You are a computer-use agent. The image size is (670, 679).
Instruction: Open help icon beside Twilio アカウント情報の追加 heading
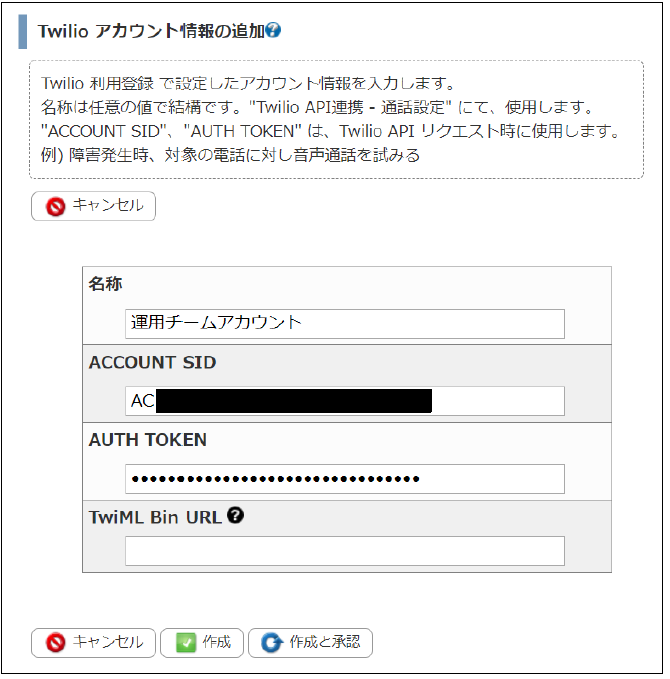click(x=274, y=30)
